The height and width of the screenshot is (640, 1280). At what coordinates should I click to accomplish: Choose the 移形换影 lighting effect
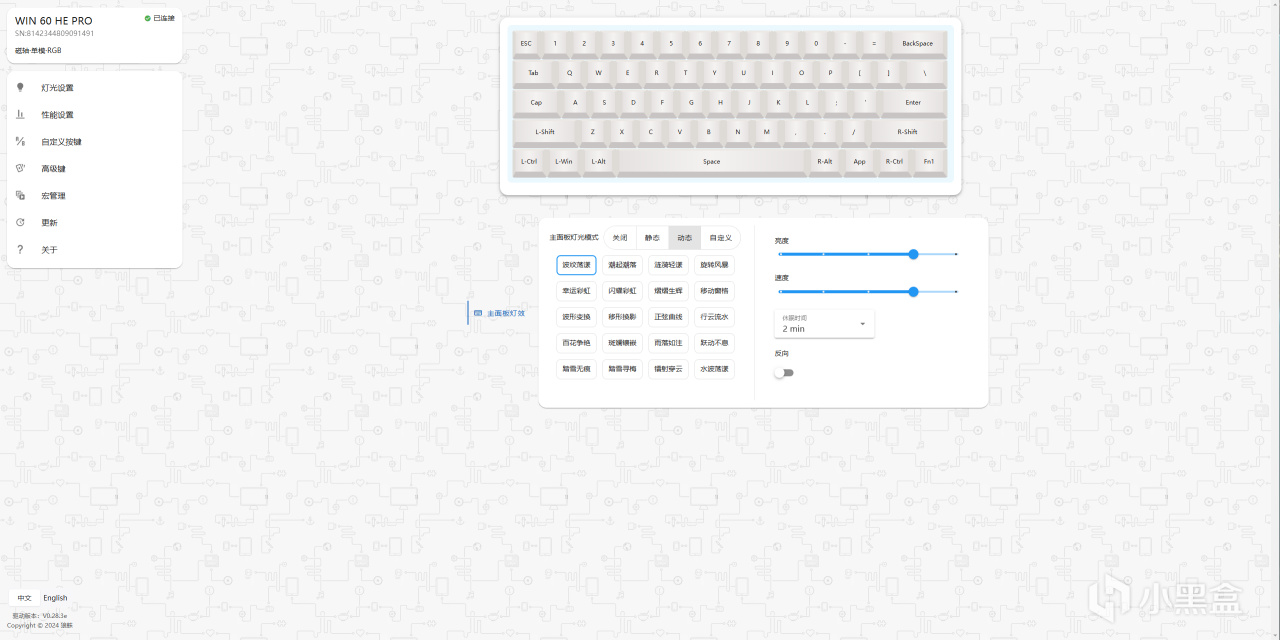click(x=622, y=317)
